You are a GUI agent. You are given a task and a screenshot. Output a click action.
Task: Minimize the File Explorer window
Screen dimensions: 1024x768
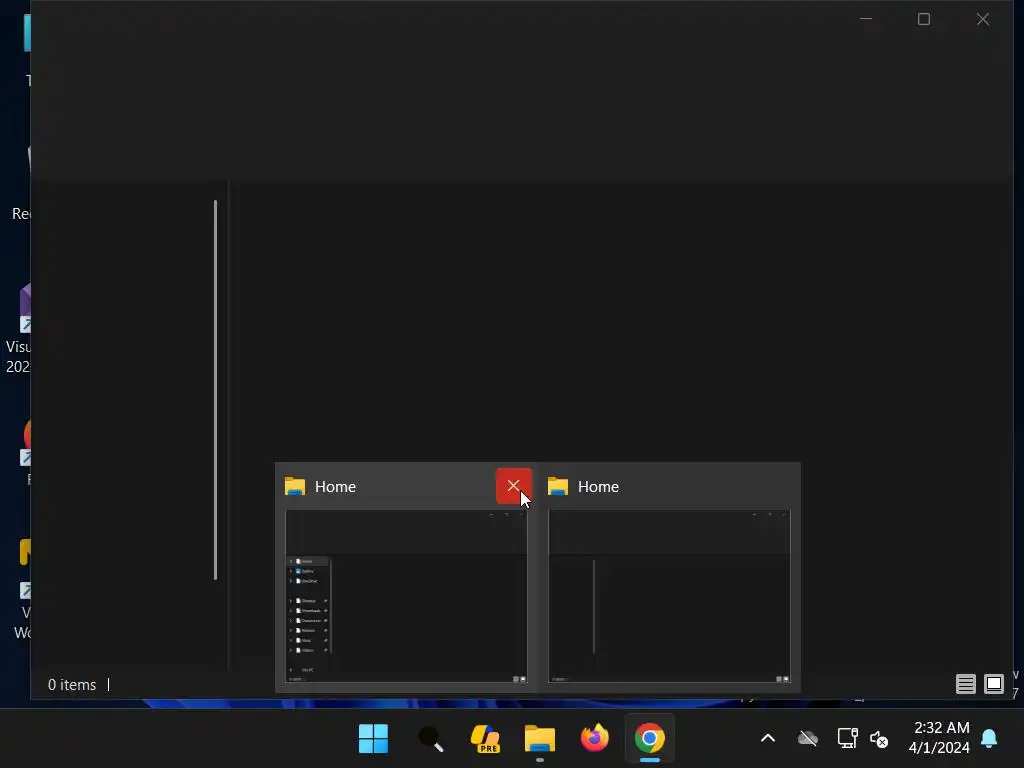(x=866, y=20)
